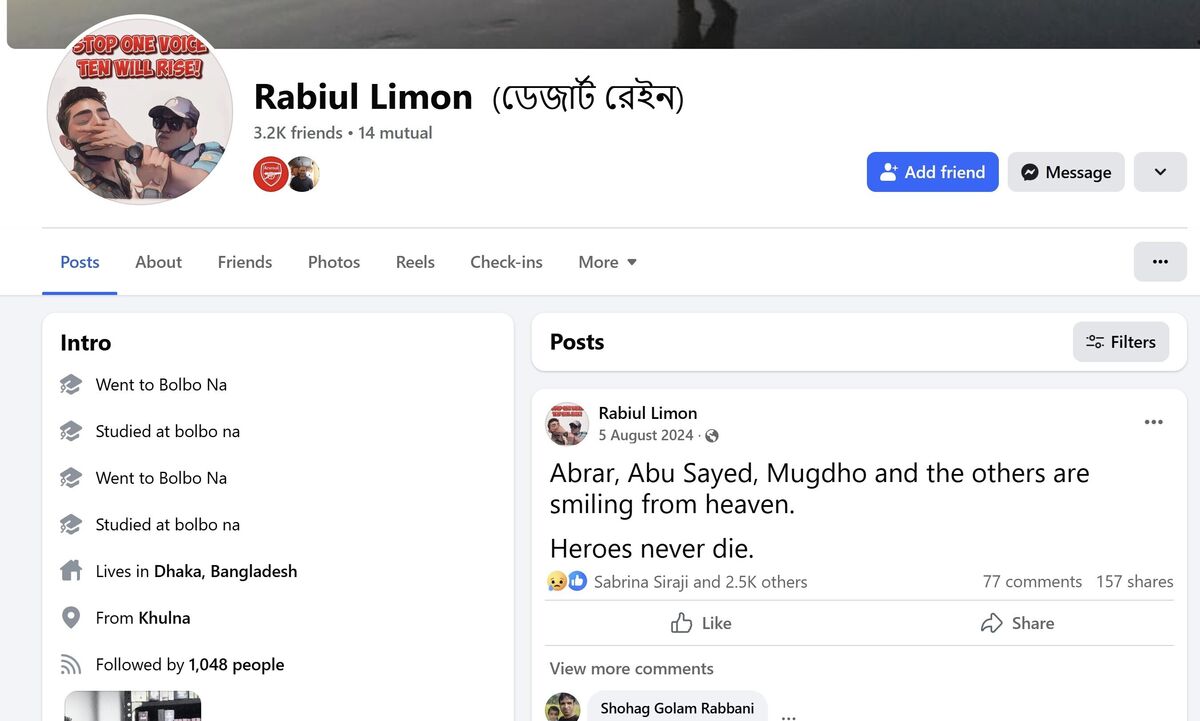Click the reaction emoji icons on the post
Screen dimensions: 1200x721
pyautogui.click(x=566, y=581)
